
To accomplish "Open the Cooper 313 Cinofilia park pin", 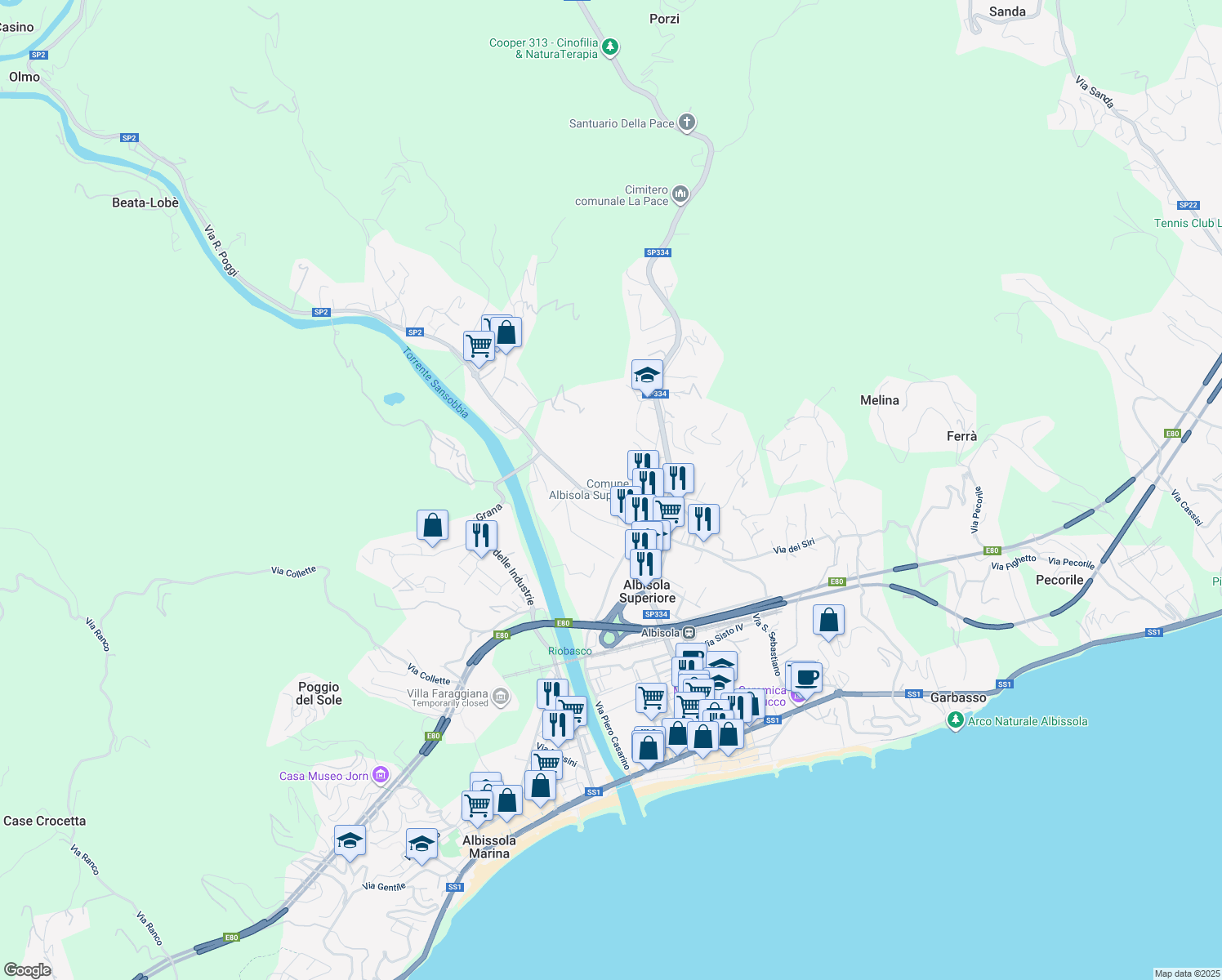I will tap(610, 48).
